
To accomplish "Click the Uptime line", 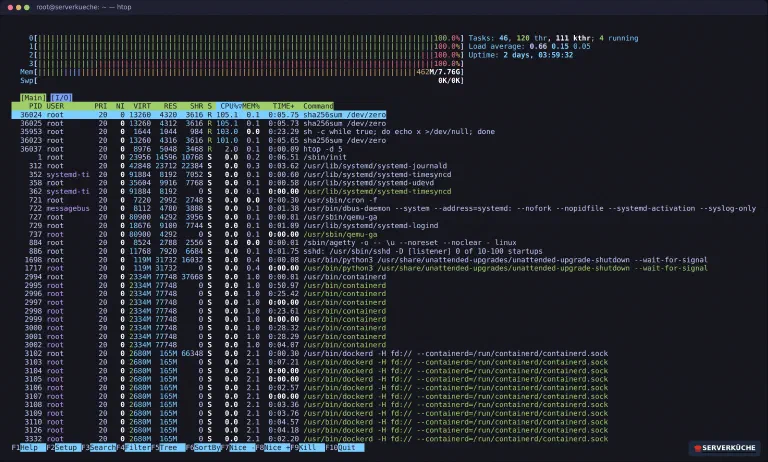I will (x=520, y=55).
